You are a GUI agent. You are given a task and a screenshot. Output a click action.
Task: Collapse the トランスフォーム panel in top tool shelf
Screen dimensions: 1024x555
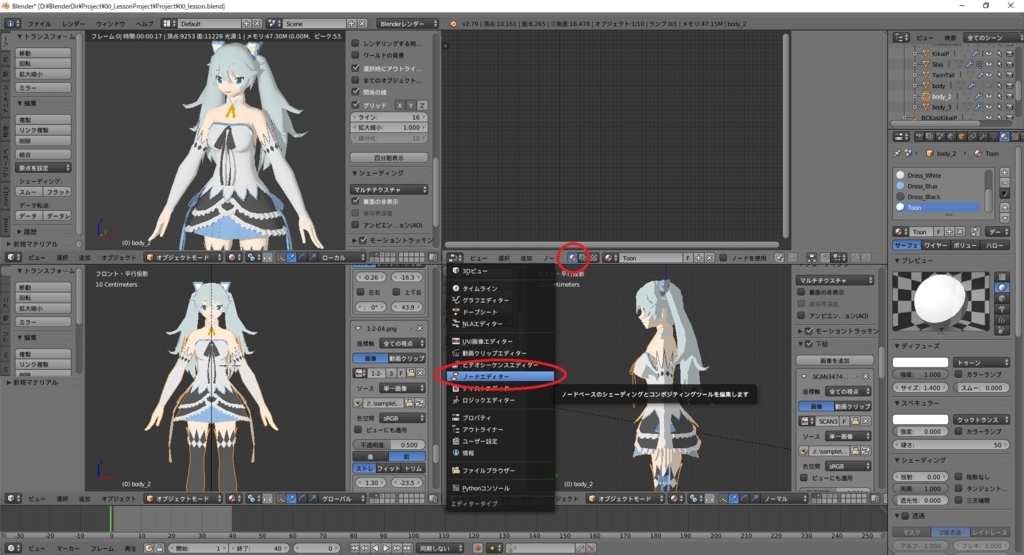[20, 37]
